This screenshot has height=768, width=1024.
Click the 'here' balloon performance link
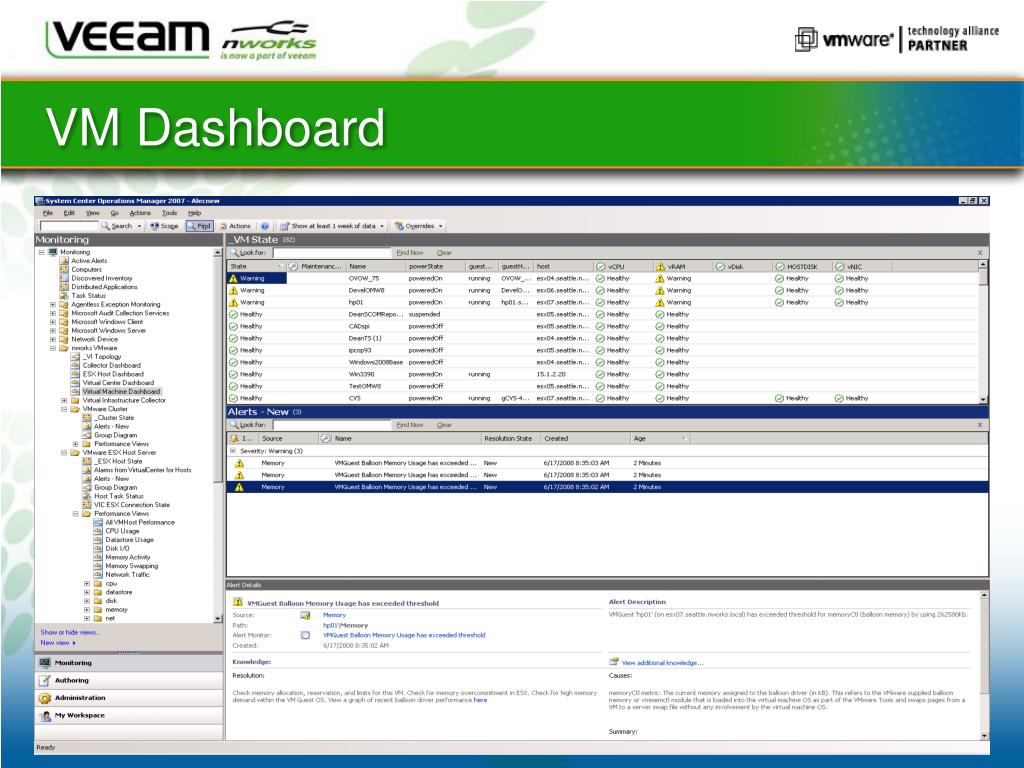pyautogui.click(x=481, y=700)
